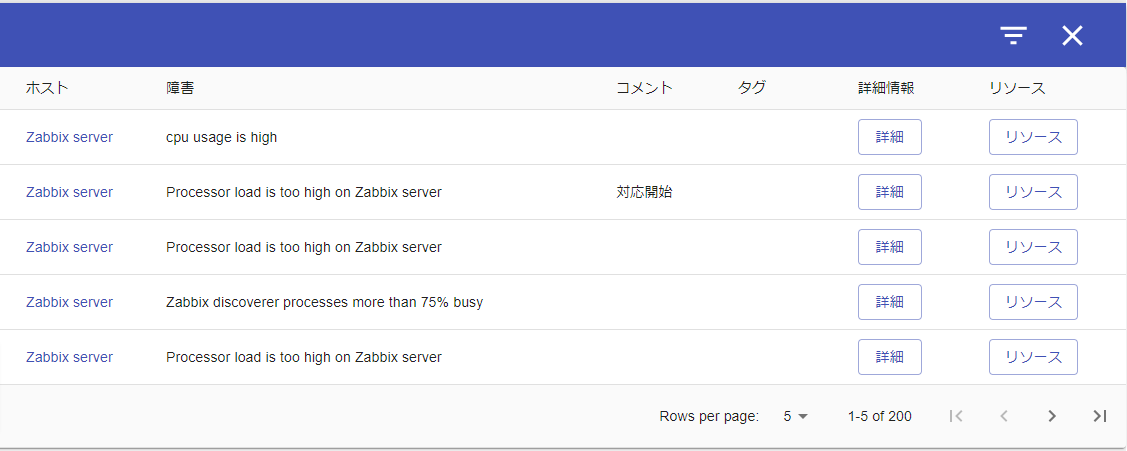Open リソース for the Zabbix discoverer processes problem
Viewport: 1127px width, 451px height.
[1033, 302]
